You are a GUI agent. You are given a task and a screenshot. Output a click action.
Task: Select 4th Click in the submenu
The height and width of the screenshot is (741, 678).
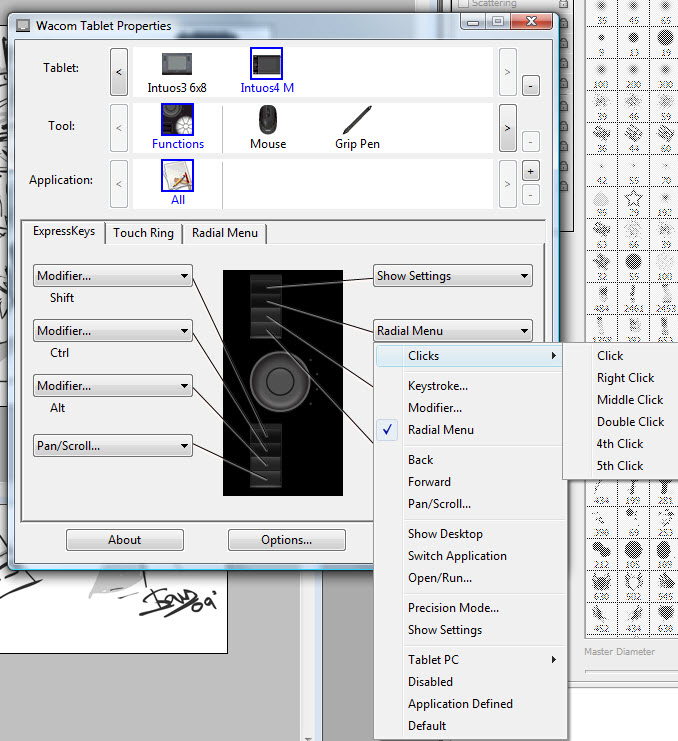620,444
